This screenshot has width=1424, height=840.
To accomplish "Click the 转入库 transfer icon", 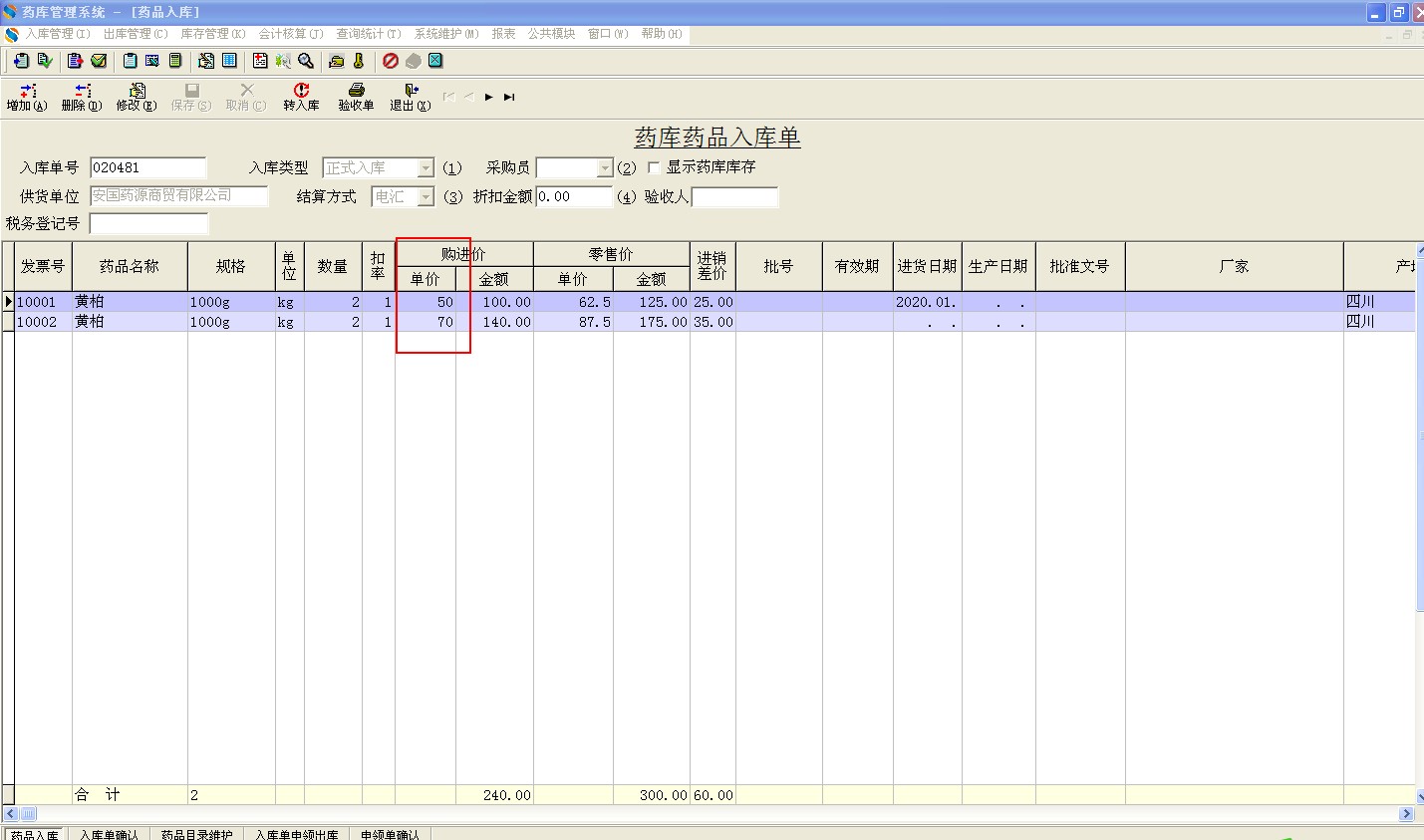I will pyautogui.click(x=301, y=90).
